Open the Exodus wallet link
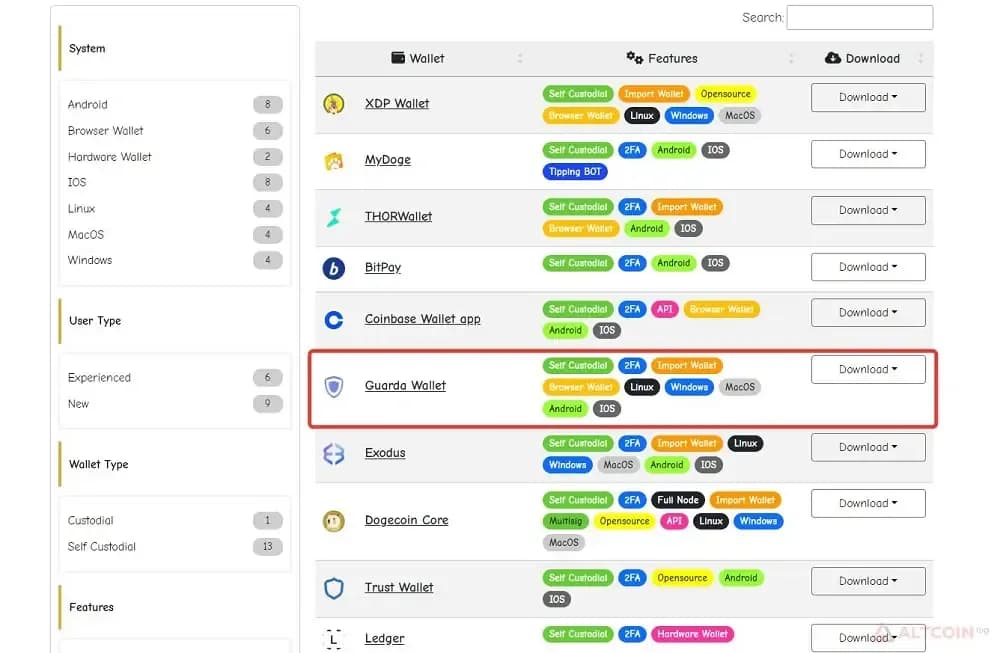Screen dimensions: 1000x653 point(385,453)
